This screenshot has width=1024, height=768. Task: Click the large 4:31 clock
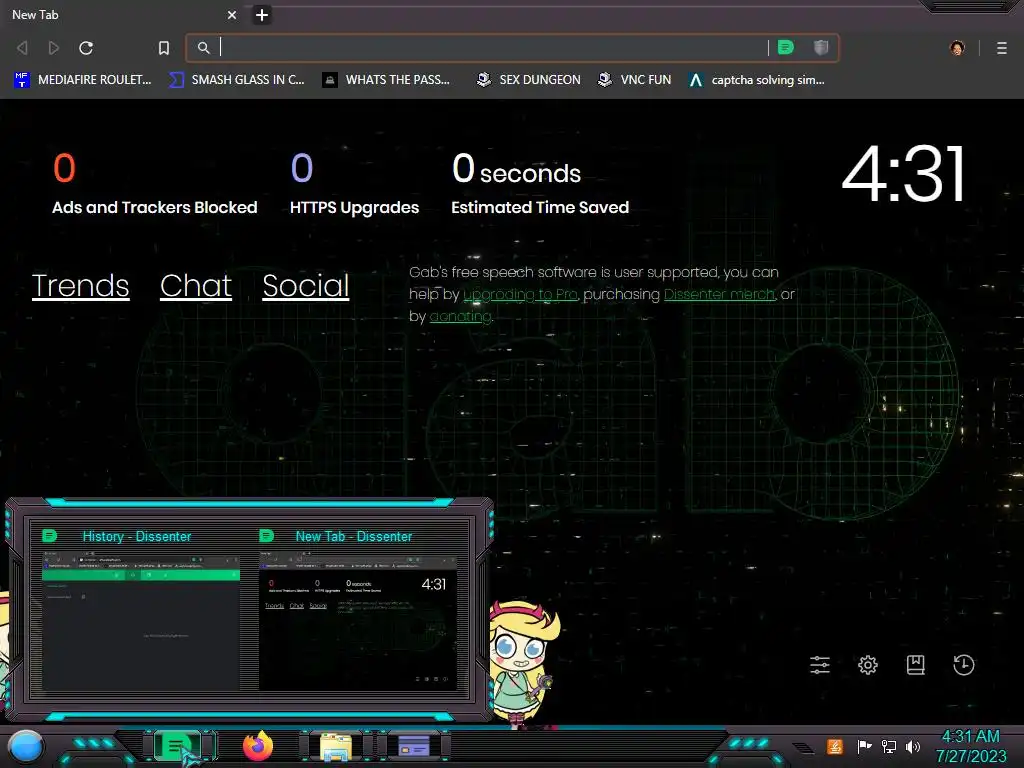(904, 174)
